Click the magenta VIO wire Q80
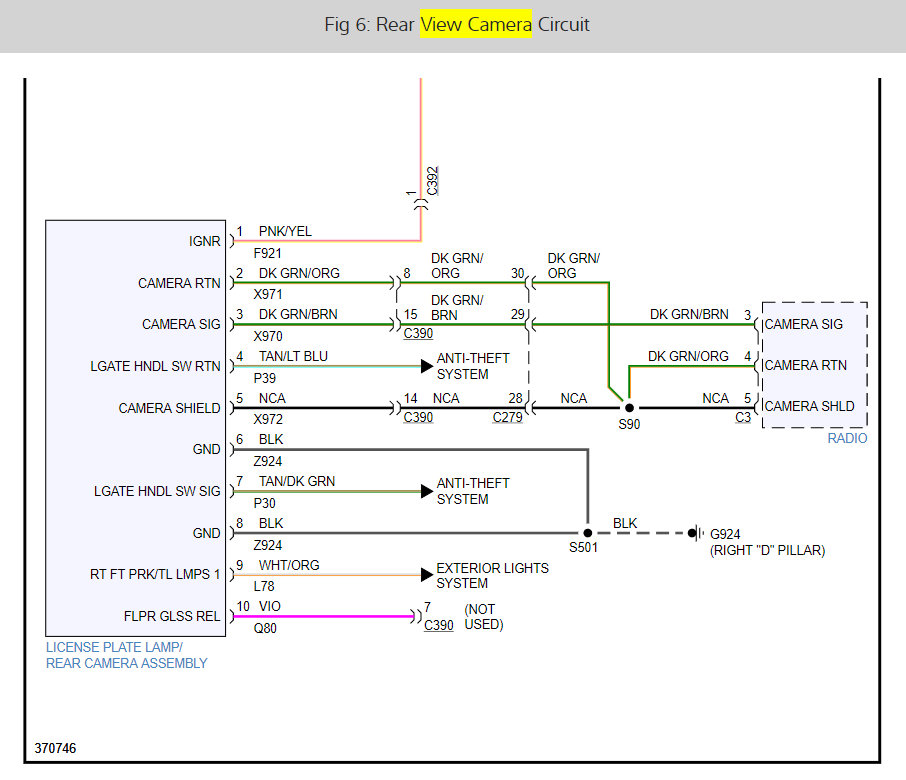Screen dimensions: 906x780 [x=324, y=616]
